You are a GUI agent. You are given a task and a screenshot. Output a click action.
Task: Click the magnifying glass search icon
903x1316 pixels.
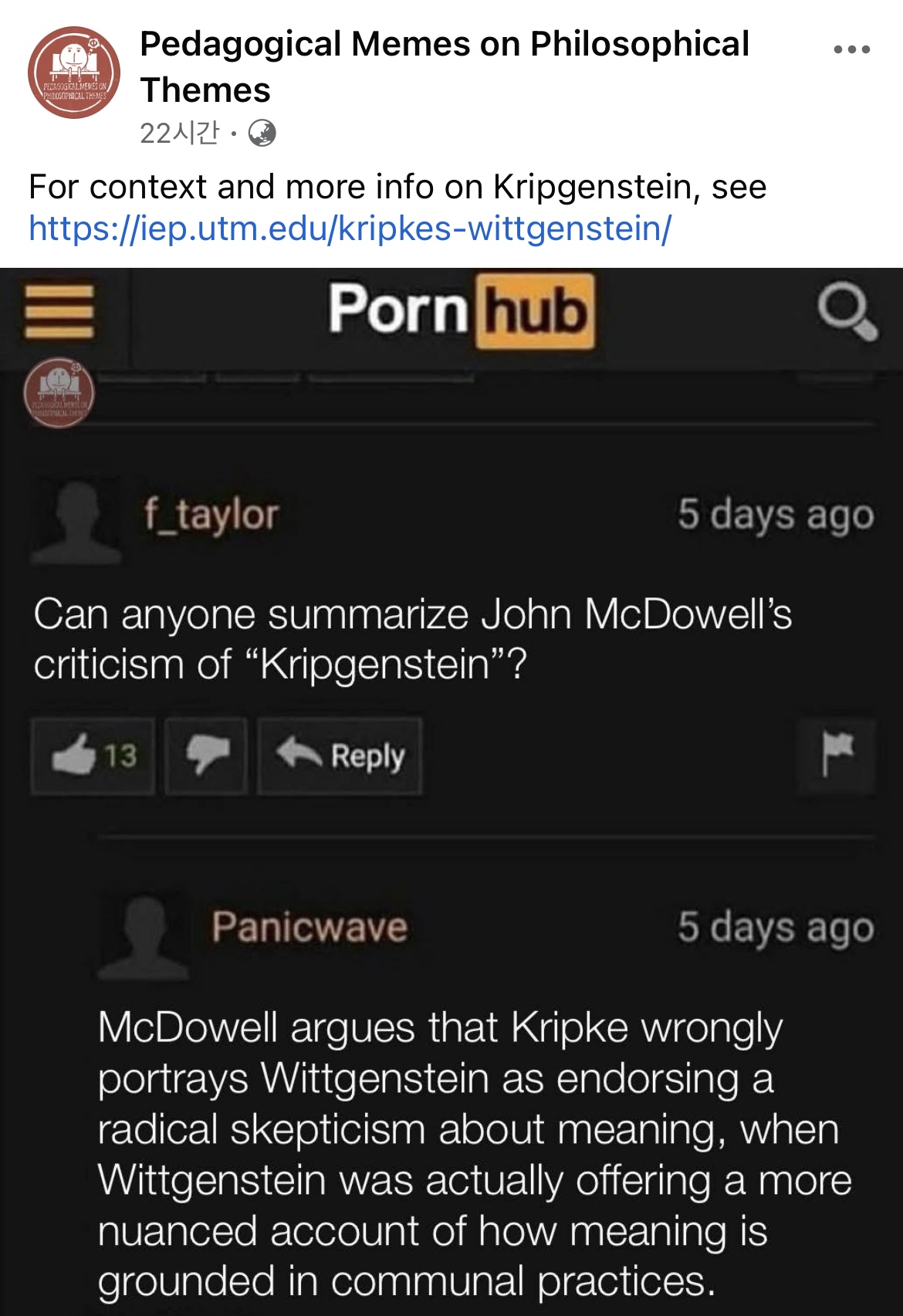(x=847, y=313)
